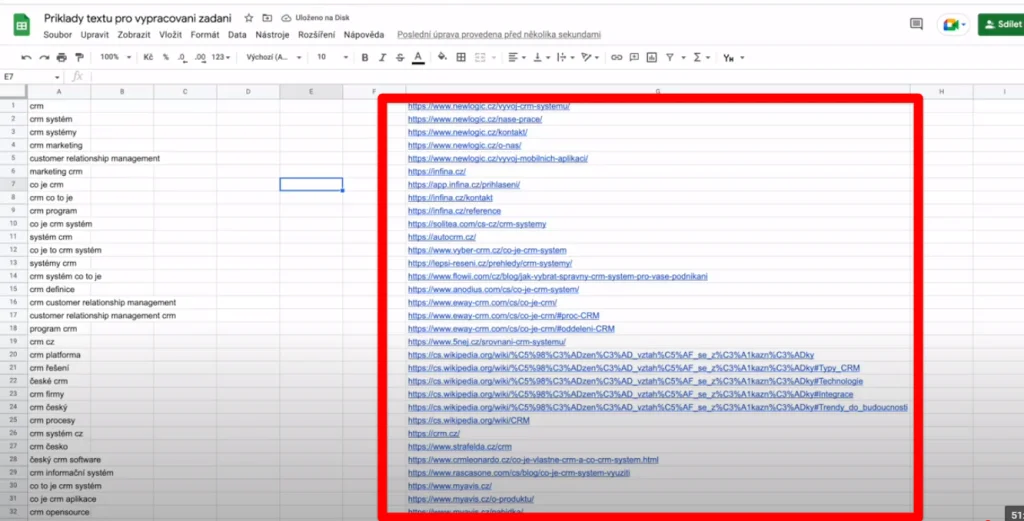Select the paint format tool
This screenshot has height=521, width=1024.
point(80,57)
